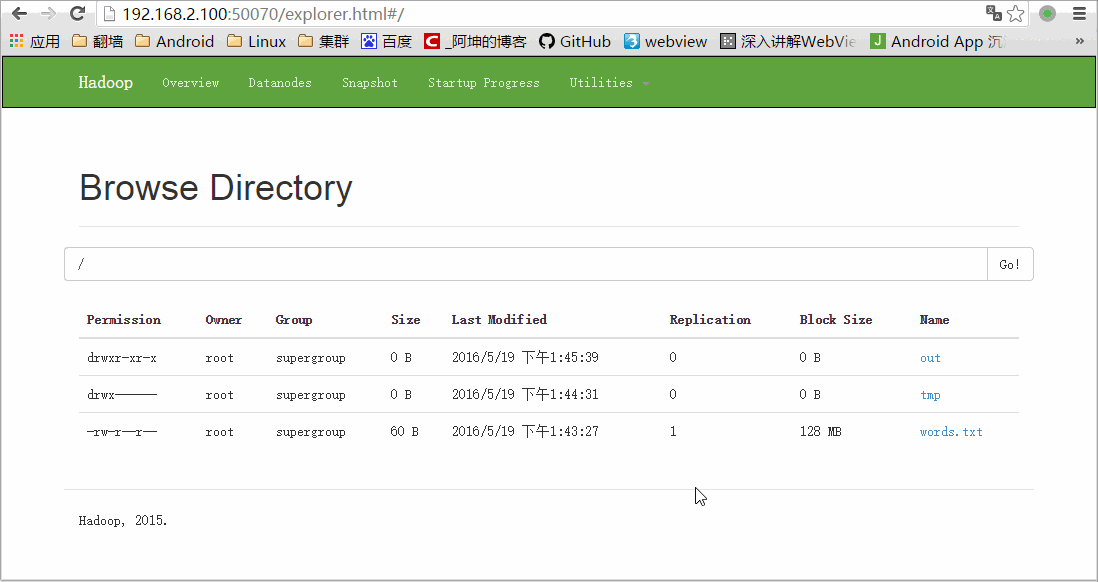Show more bookmarks via overflow chevron
The width and height of the screenshot is (1098, 582).
coord(1081,41)
